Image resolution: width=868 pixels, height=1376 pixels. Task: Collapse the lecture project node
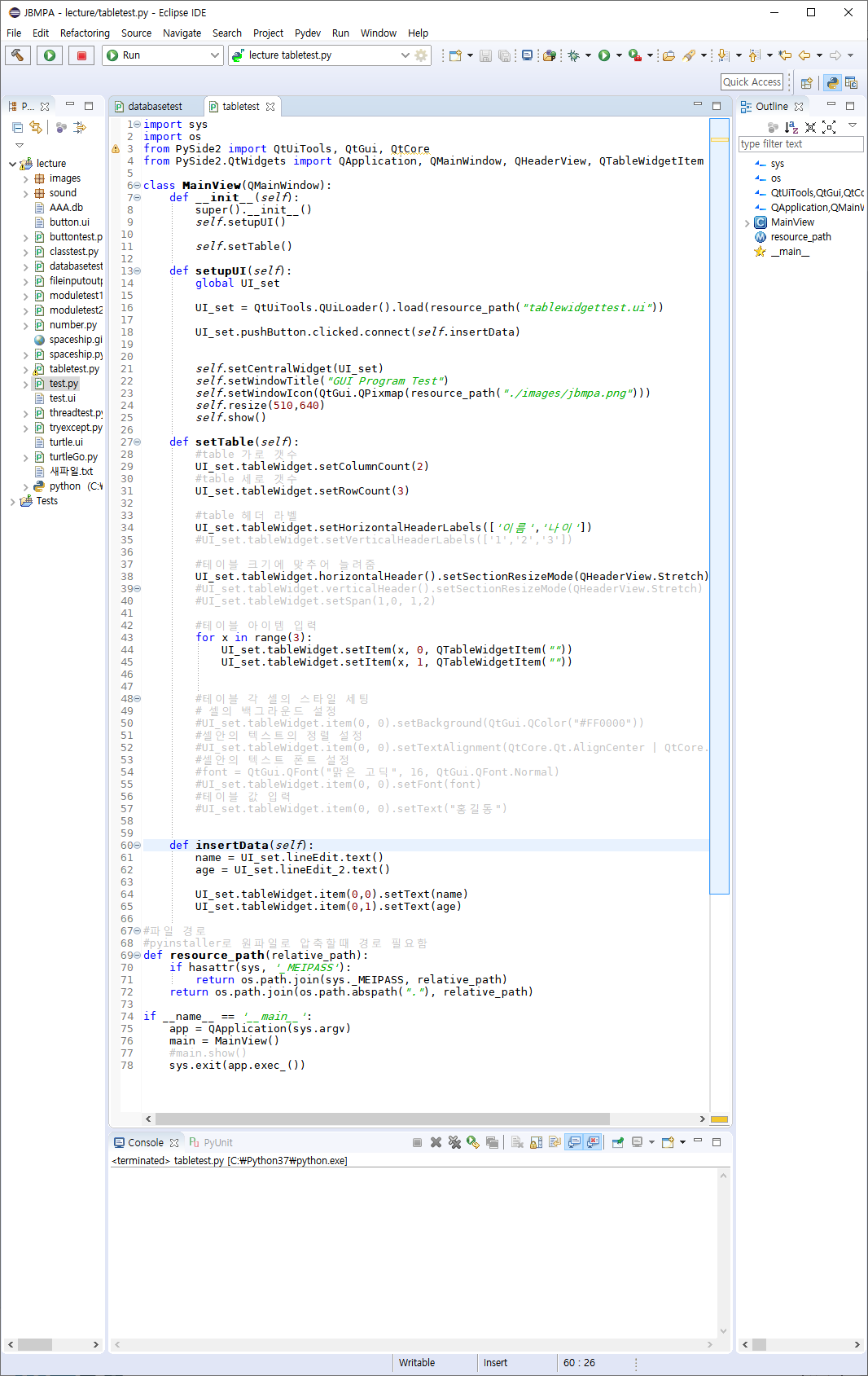click(x=12, y=164)
